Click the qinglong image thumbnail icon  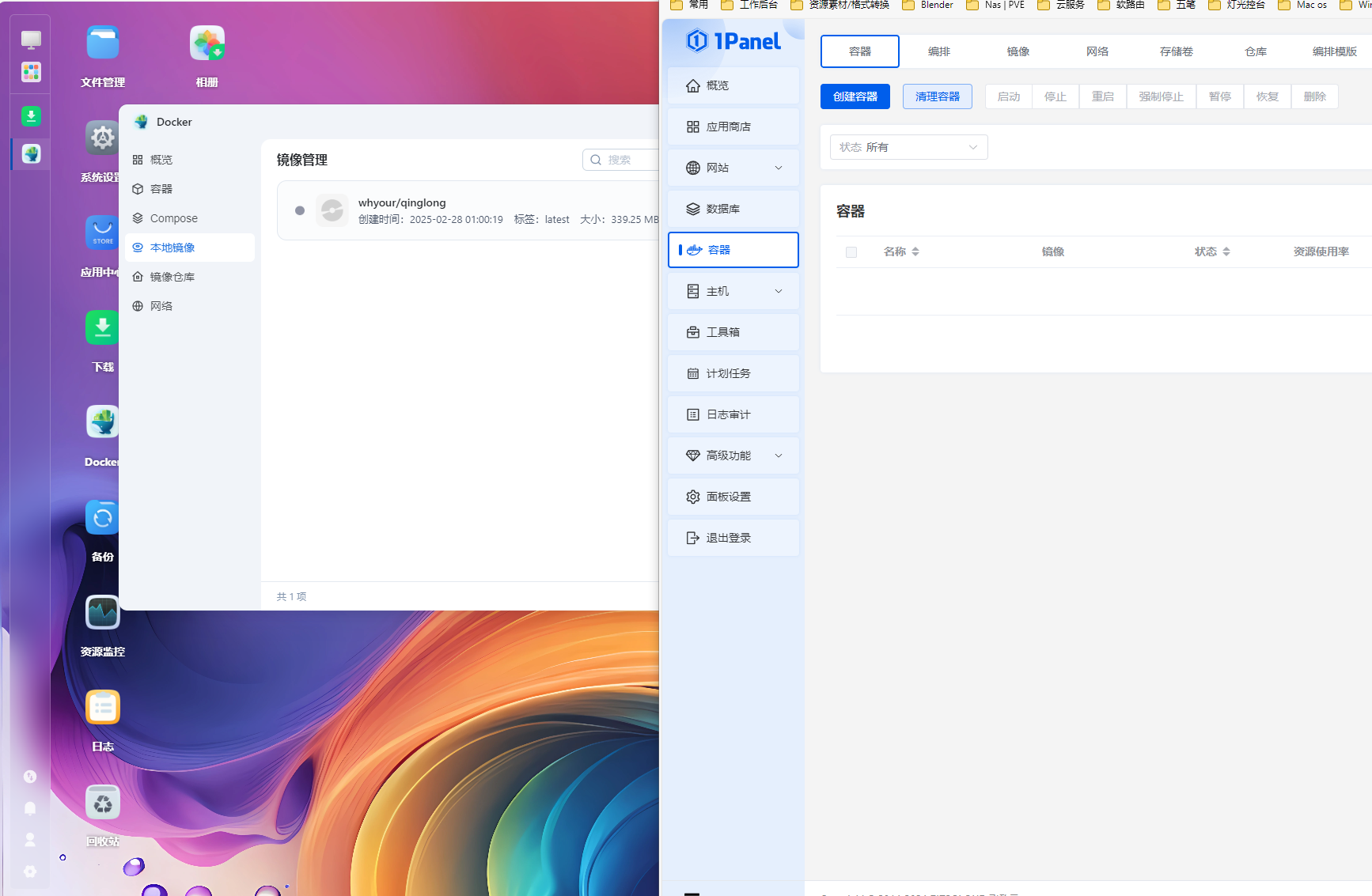[x=332, y=210]
